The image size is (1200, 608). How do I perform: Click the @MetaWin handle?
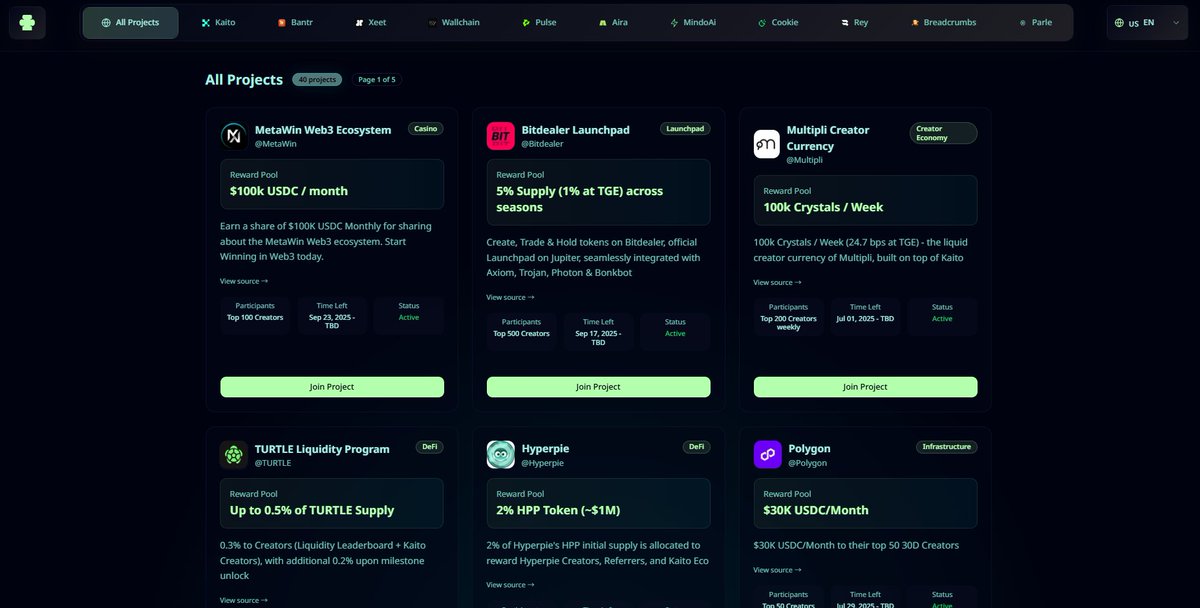276,144
